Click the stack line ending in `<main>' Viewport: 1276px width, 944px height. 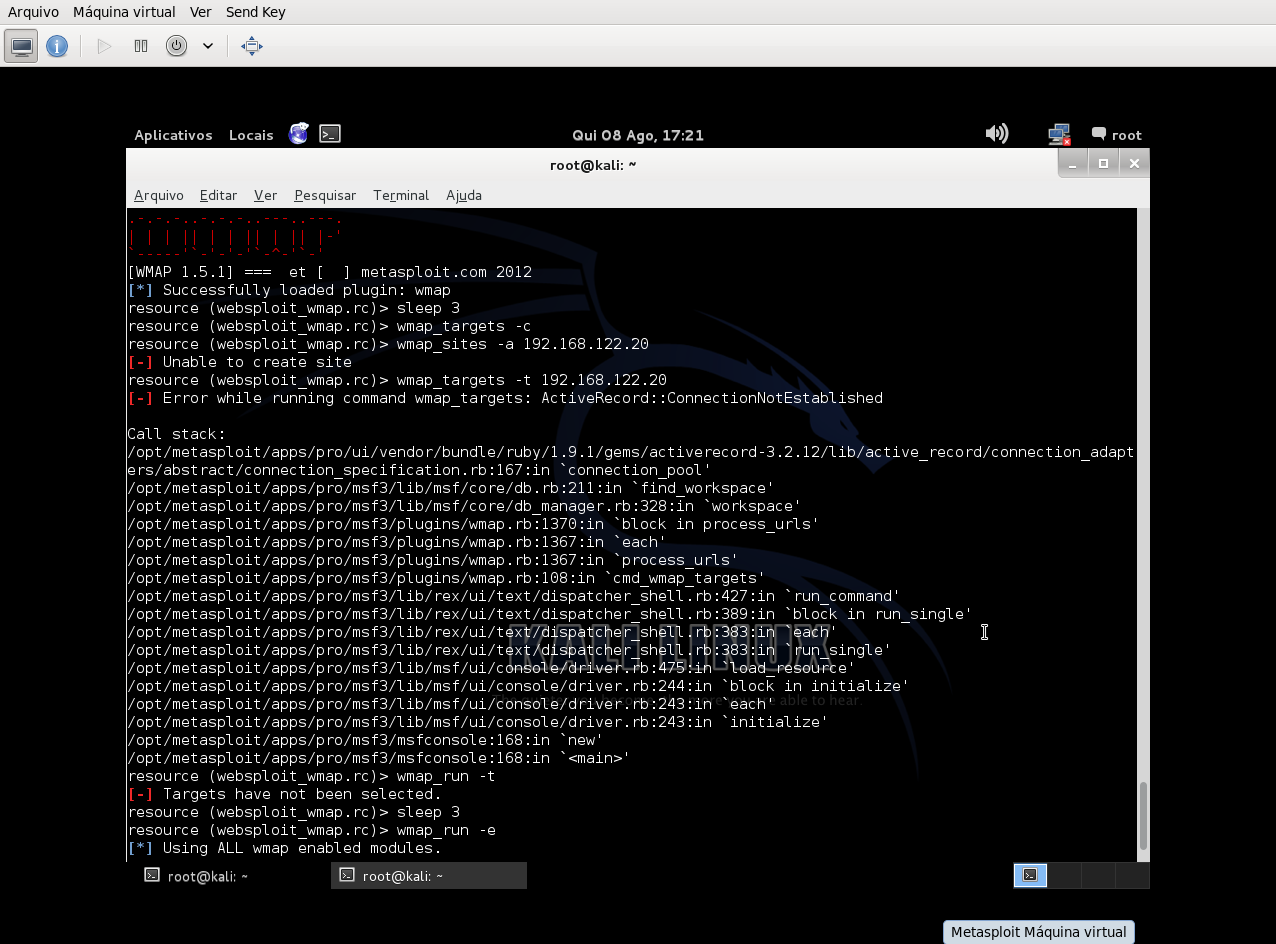coord(379,758)
